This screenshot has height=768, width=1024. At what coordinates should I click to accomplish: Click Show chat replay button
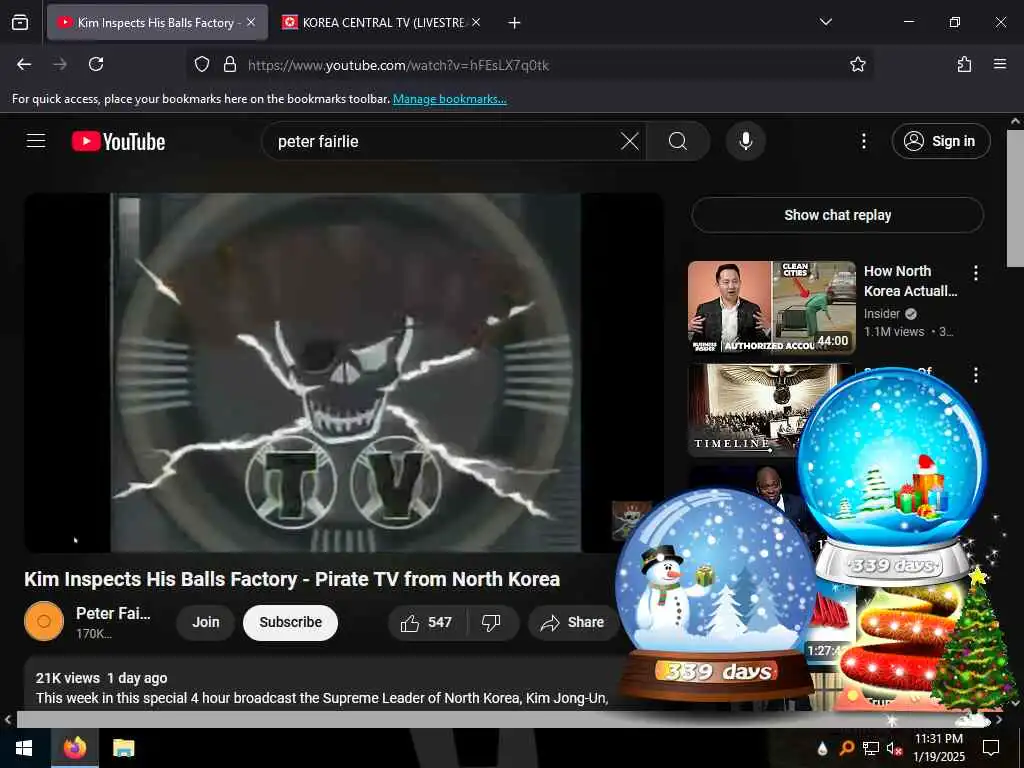pos(837,215)
